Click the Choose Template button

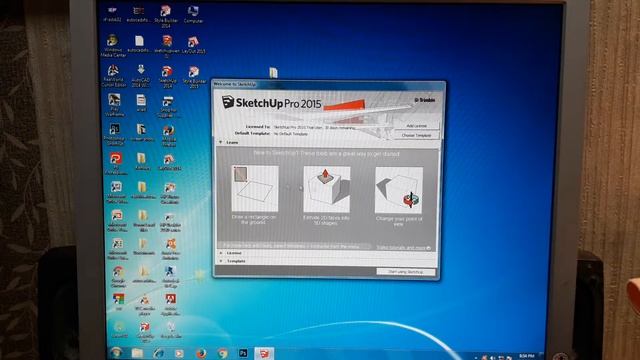416,135
